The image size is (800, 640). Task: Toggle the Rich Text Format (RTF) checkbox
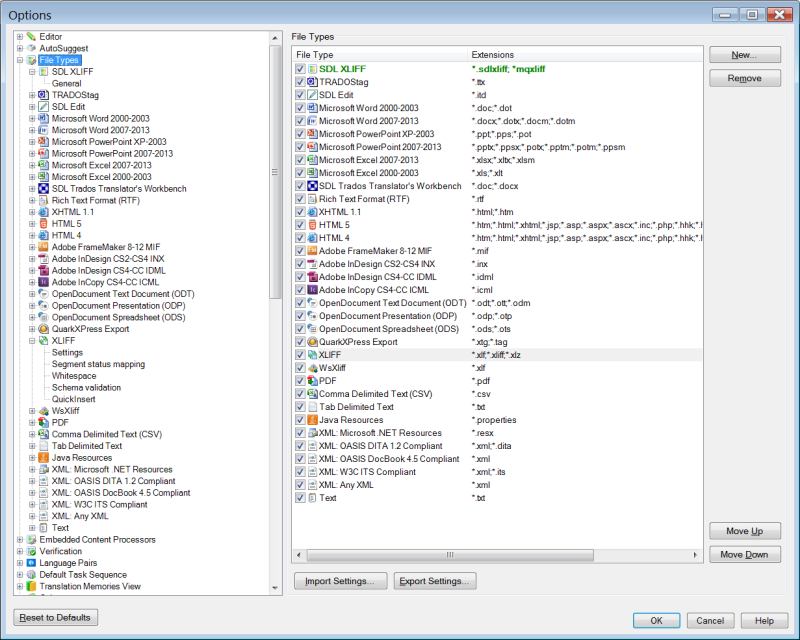click(301, 199)
